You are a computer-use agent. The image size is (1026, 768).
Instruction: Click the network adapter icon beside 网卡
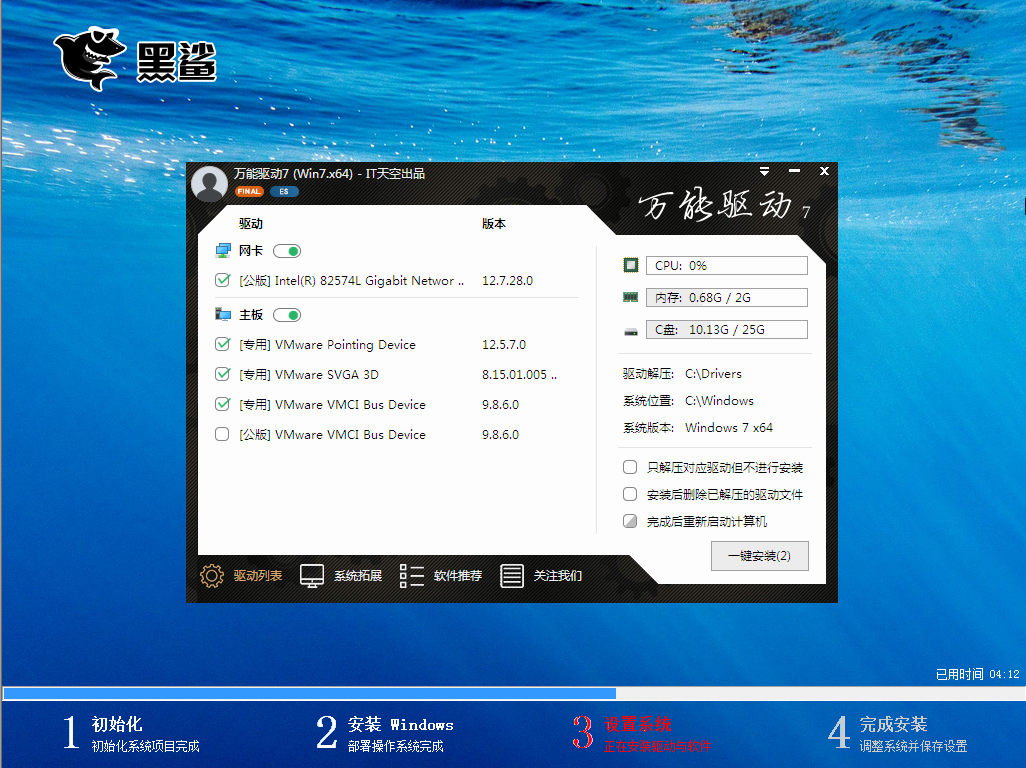[x=222, y=250]
